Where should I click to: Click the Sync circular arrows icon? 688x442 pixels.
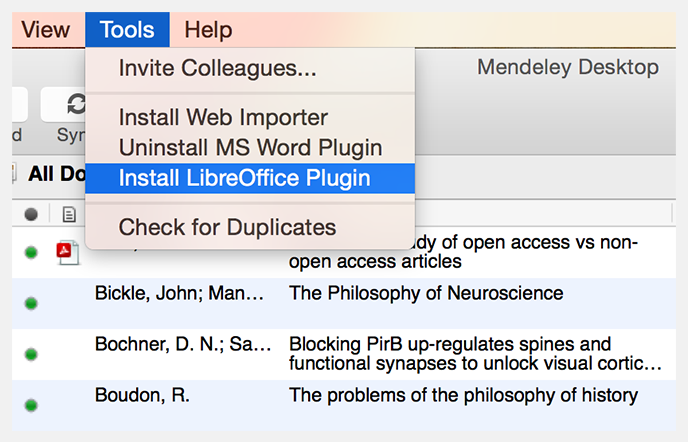tap(75, 104)
